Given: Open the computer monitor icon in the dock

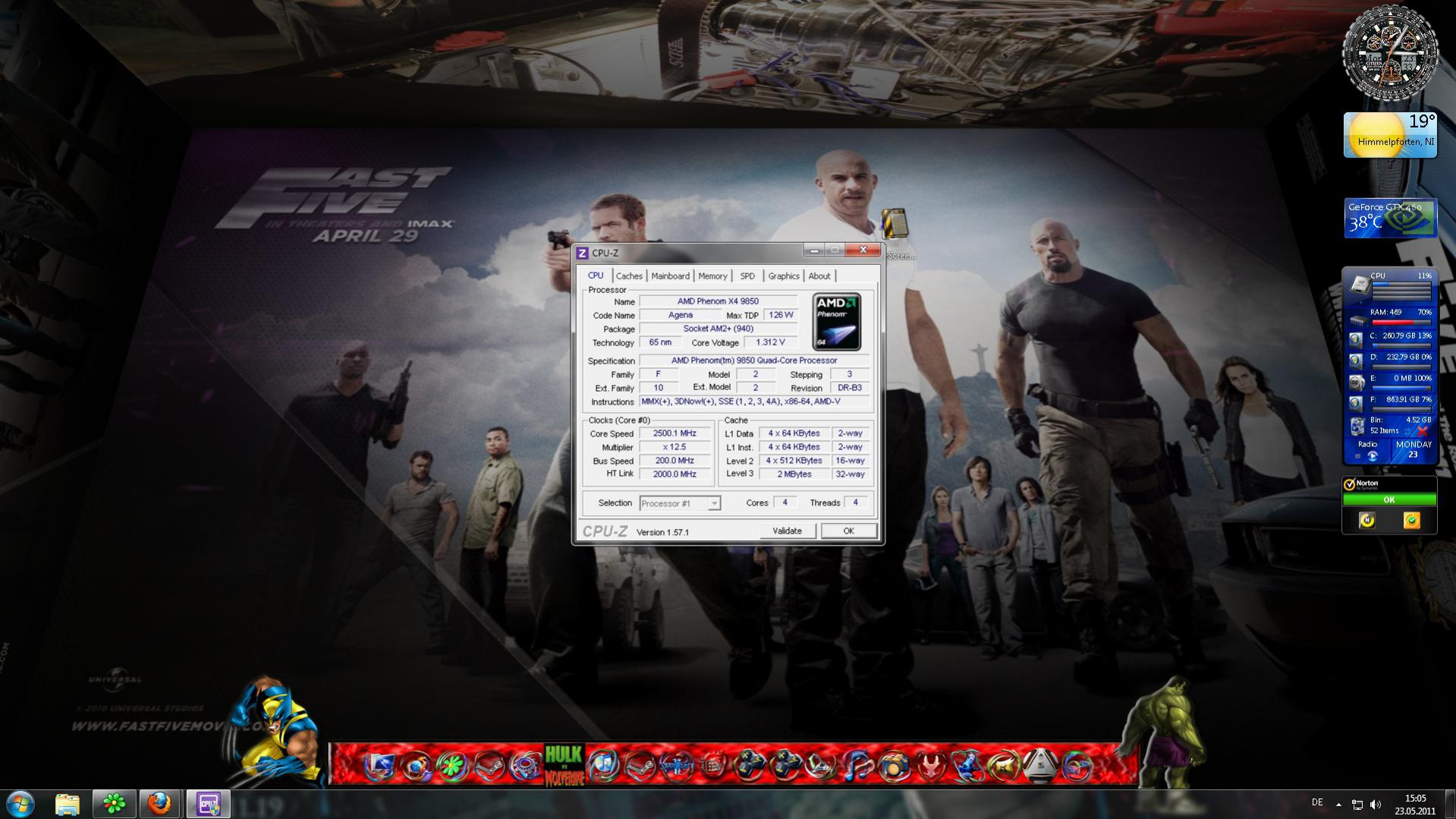Looking at the screenshot, I should pyautogui.click(x=379, y=765).
